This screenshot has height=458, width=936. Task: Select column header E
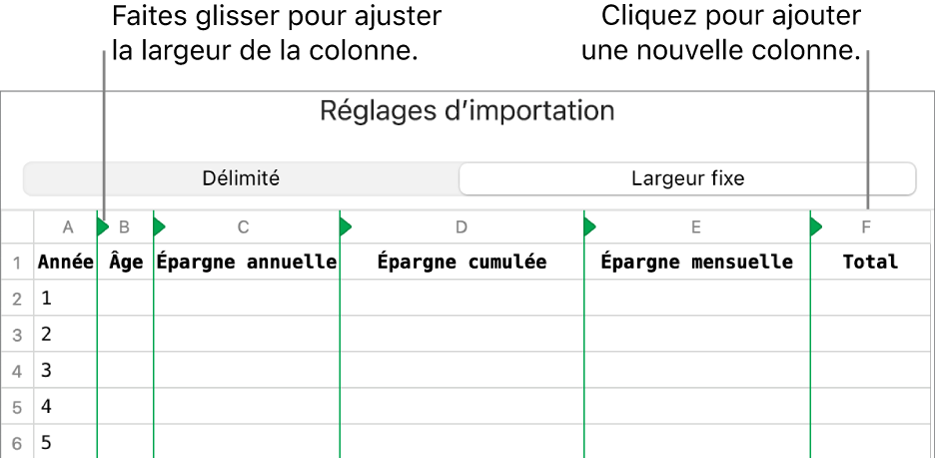coord(697,227)
